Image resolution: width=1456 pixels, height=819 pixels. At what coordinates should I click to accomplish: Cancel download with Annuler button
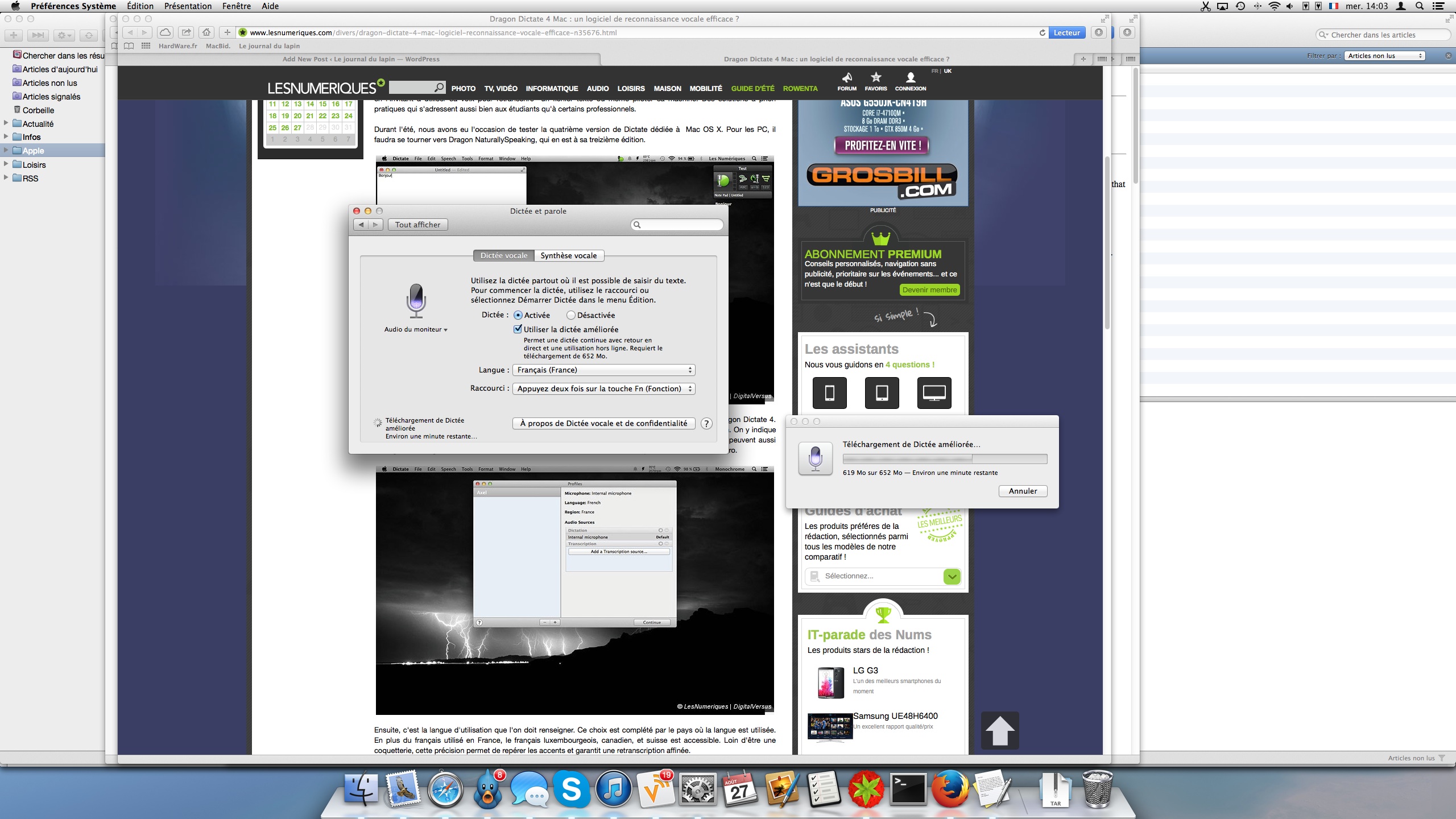[x=1023, y=491]
